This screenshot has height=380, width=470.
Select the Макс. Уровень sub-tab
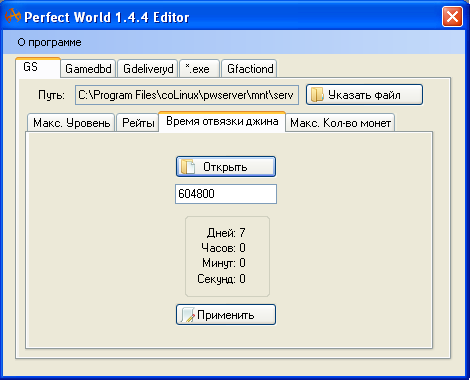[x=71, y=123]
